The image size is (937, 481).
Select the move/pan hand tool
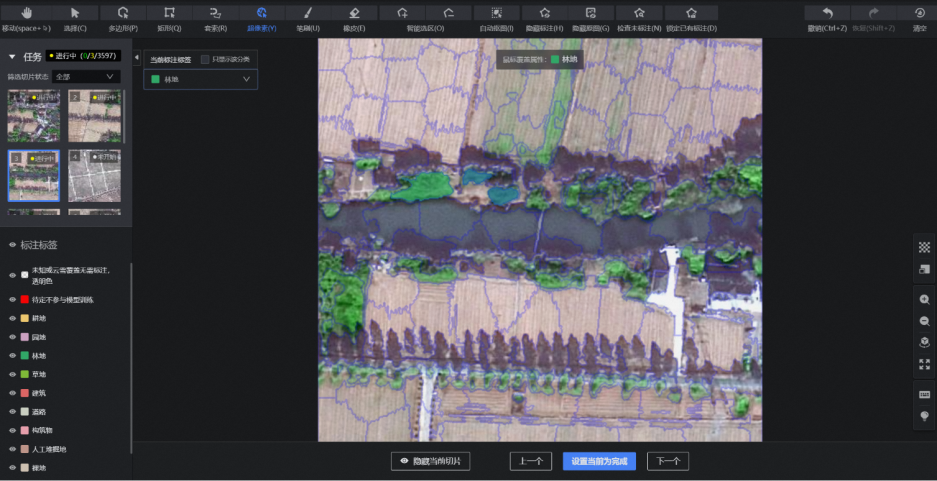(27, 14)
